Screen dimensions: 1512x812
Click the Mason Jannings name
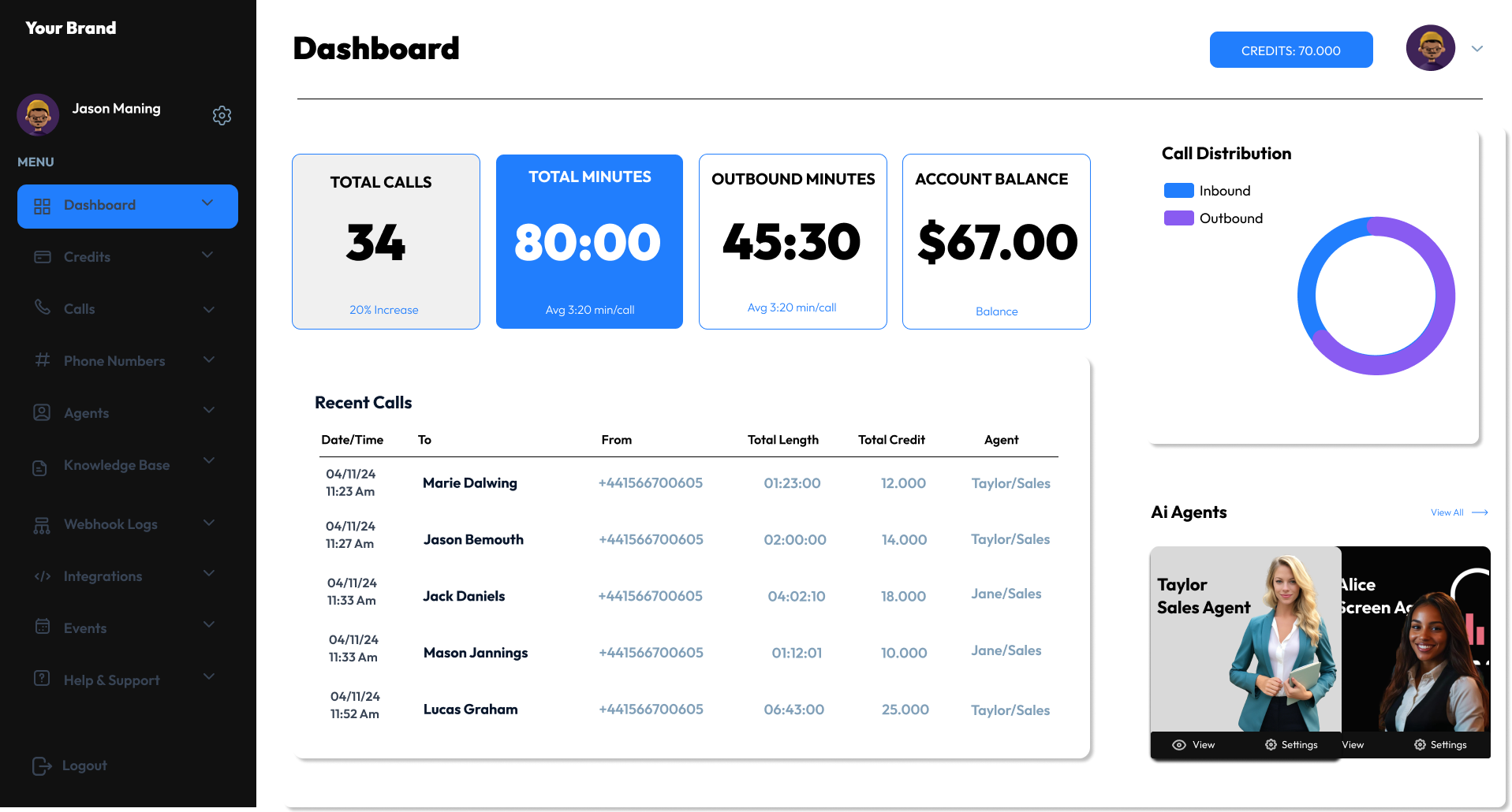[476, 653]
